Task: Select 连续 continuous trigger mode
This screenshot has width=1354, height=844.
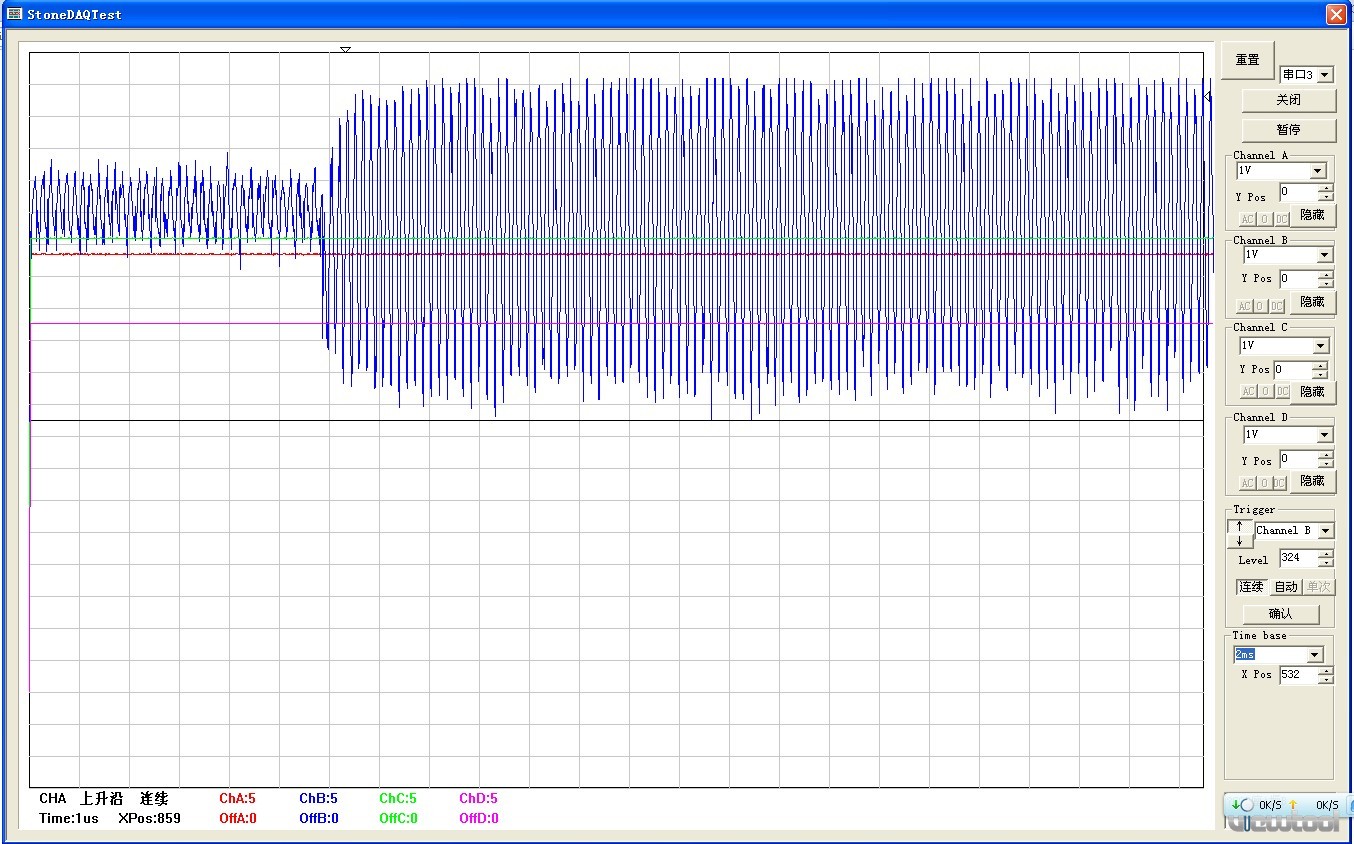Action: pyautogui.click(x=1252, y=587)
